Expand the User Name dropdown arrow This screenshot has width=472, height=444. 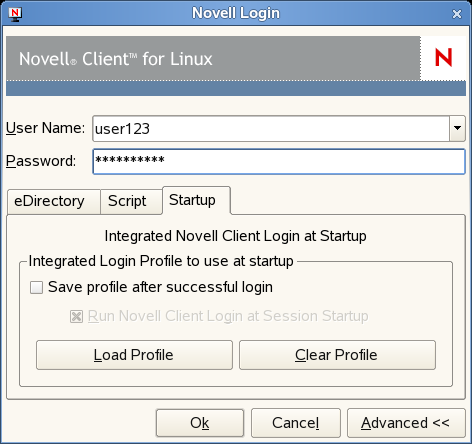[457, 129]
